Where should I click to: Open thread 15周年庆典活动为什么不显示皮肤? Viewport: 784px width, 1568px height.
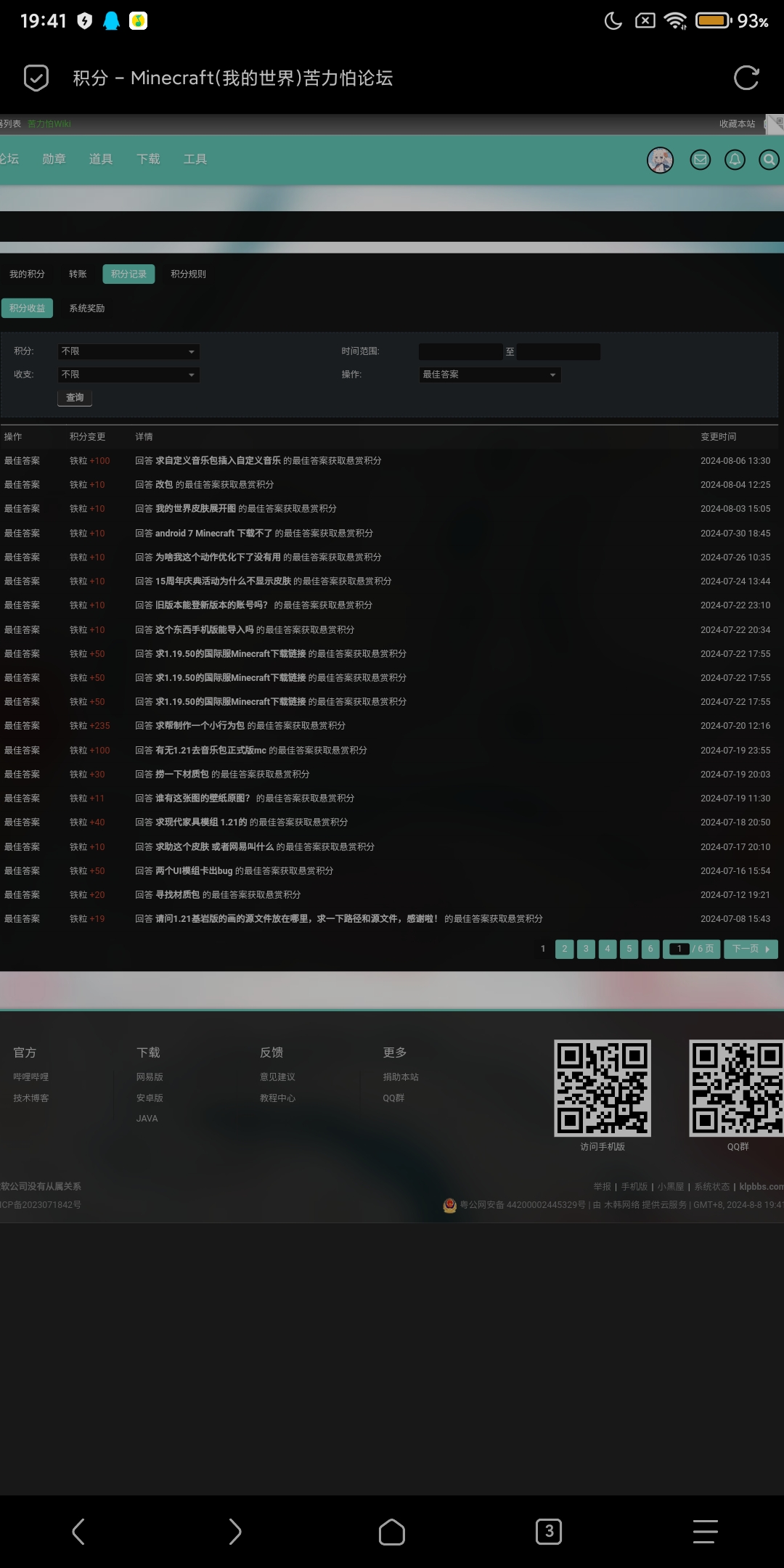223,581
